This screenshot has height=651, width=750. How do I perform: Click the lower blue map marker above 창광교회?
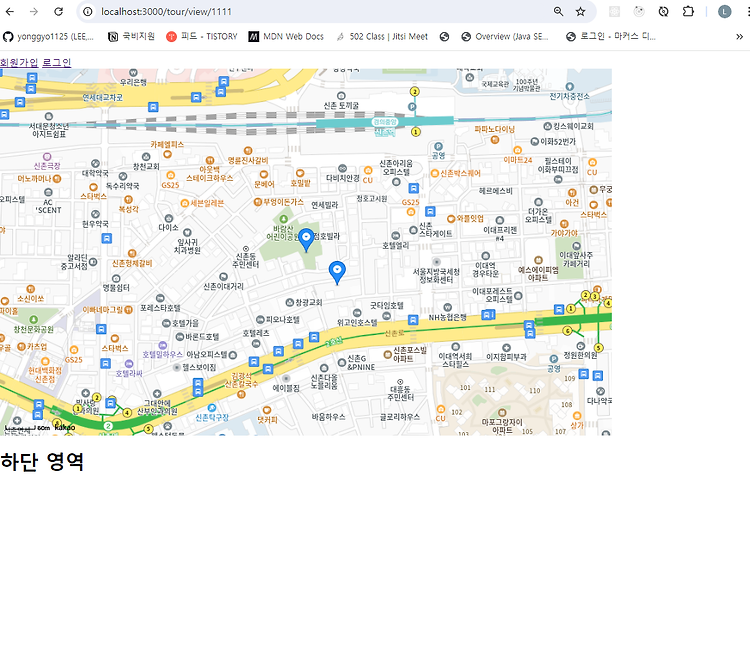click(x=337, y=273)
